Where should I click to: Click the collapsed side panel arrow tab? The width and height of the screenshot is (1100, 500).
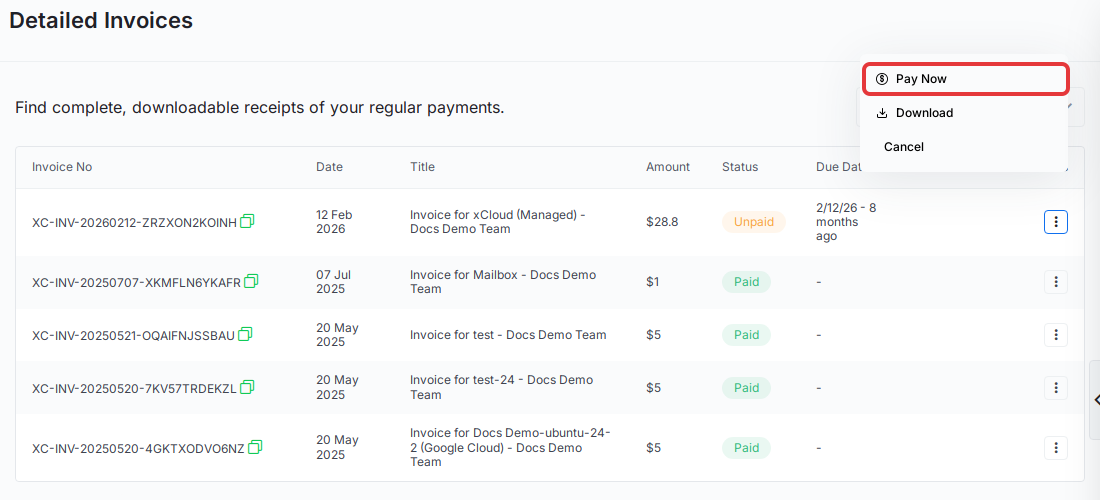coord(1095,400)
